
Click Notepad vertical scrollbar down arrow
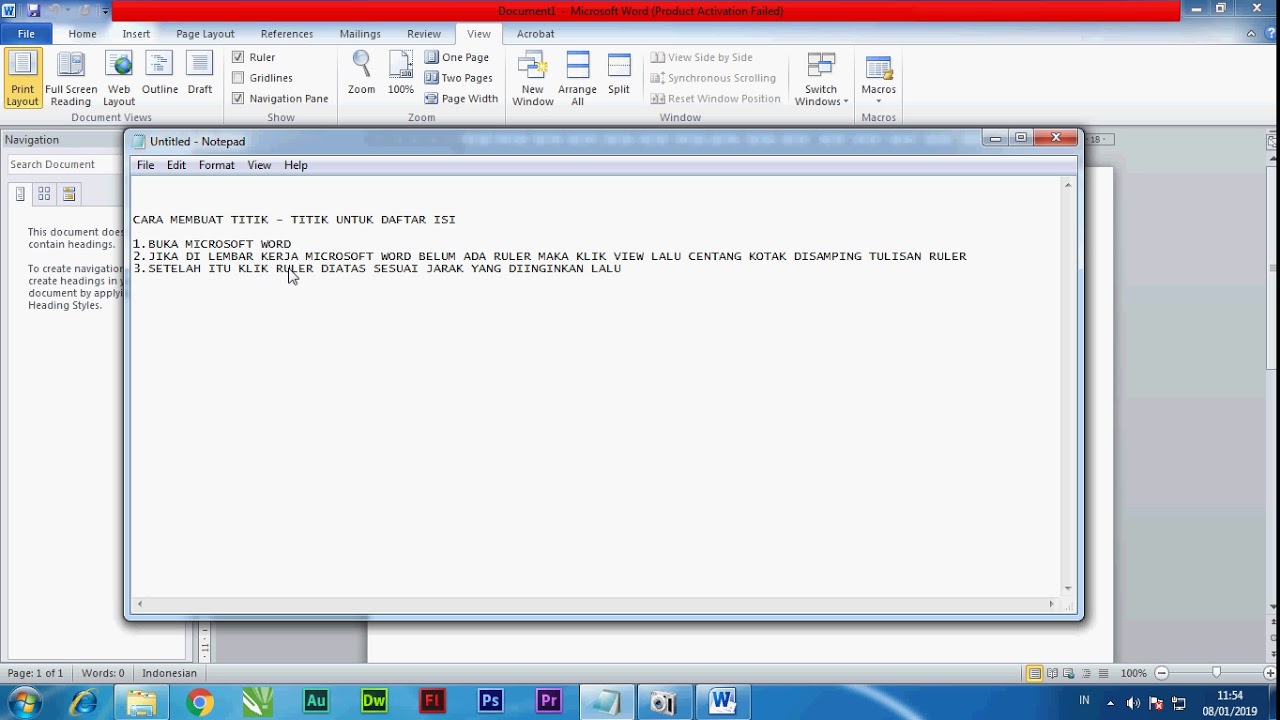click(x=1068, y=588)
